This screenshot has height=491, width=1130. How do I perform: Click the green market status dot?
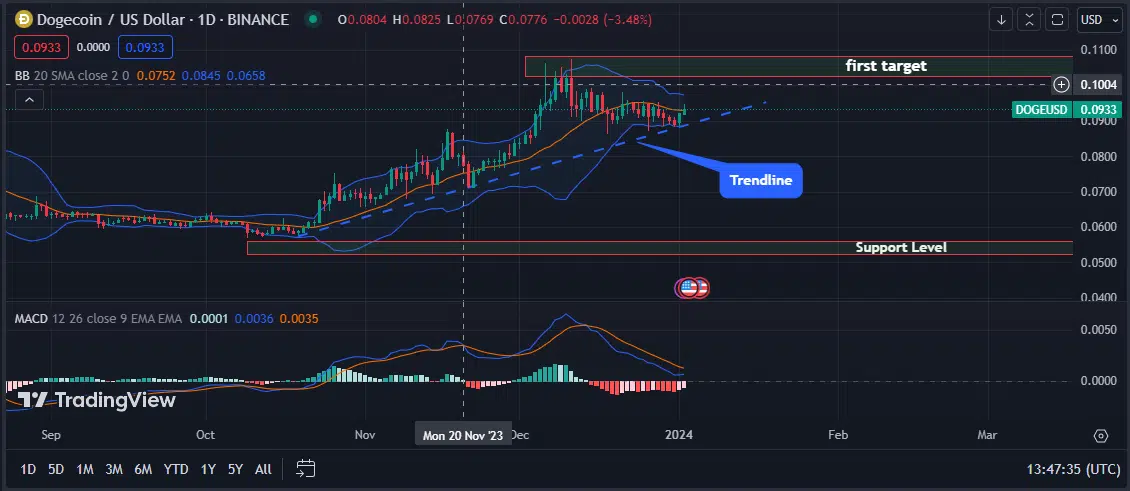click(x=312, y=19)
